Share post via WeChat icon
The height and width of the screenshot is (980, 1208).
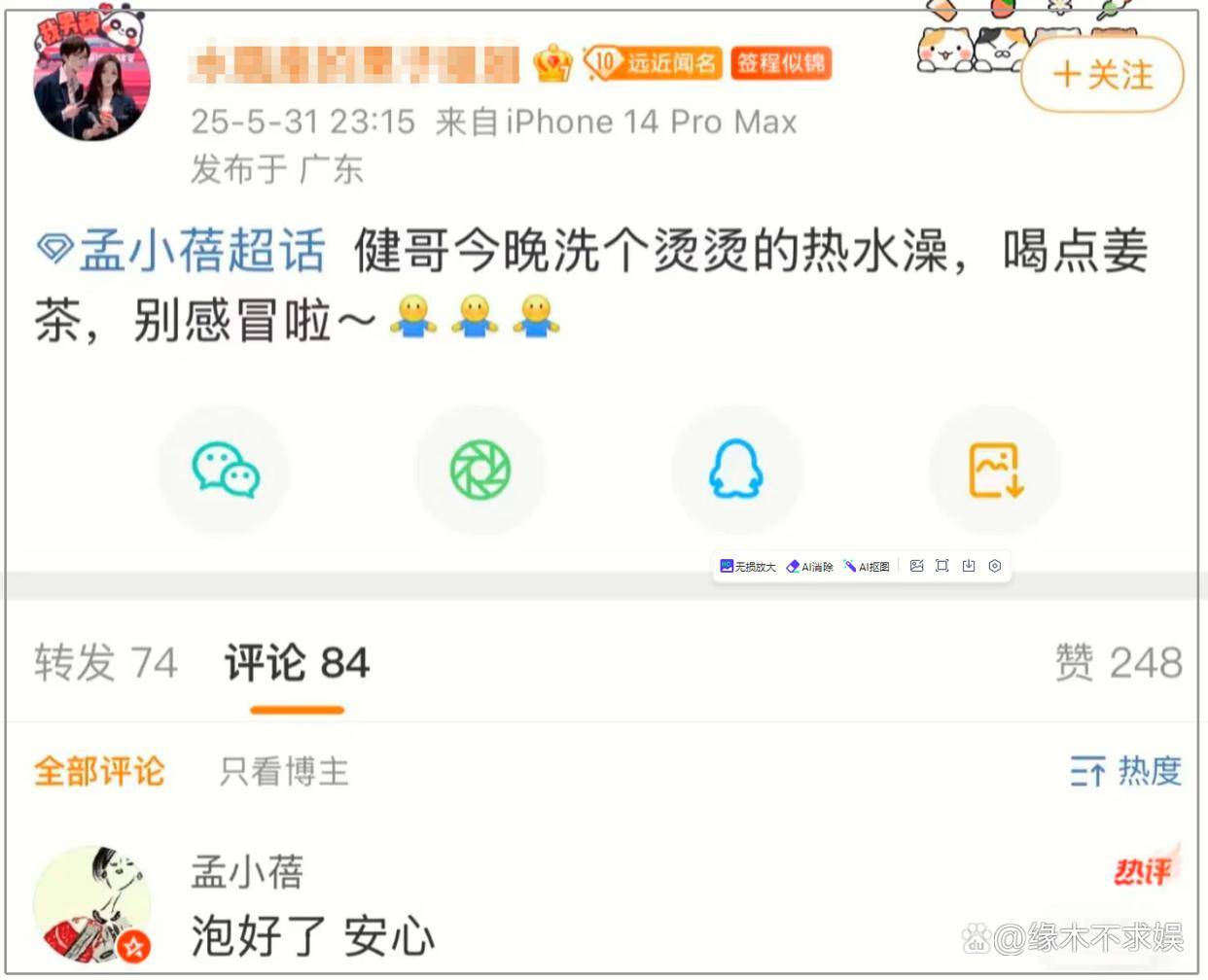coord(225,470)
